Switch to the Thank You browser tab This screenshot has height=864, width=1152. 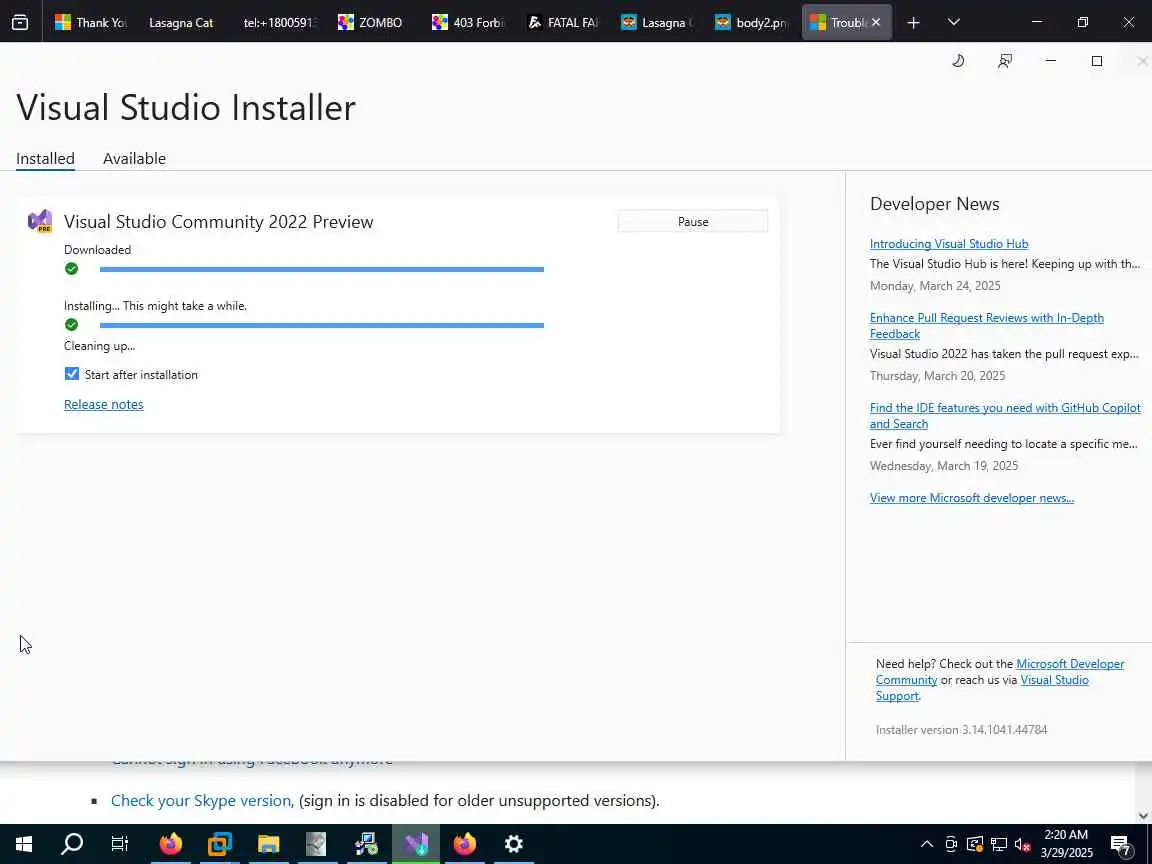[x=90, y=23]
